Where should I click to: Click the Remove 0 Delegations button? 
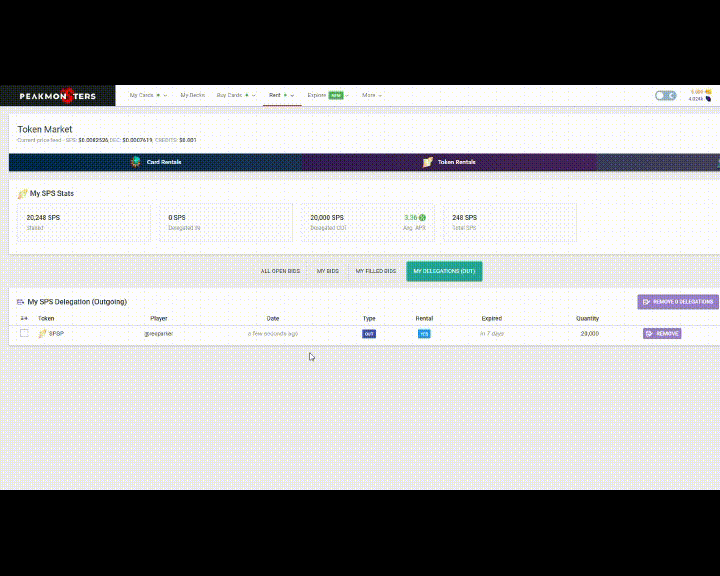click(x=678, y=302)
